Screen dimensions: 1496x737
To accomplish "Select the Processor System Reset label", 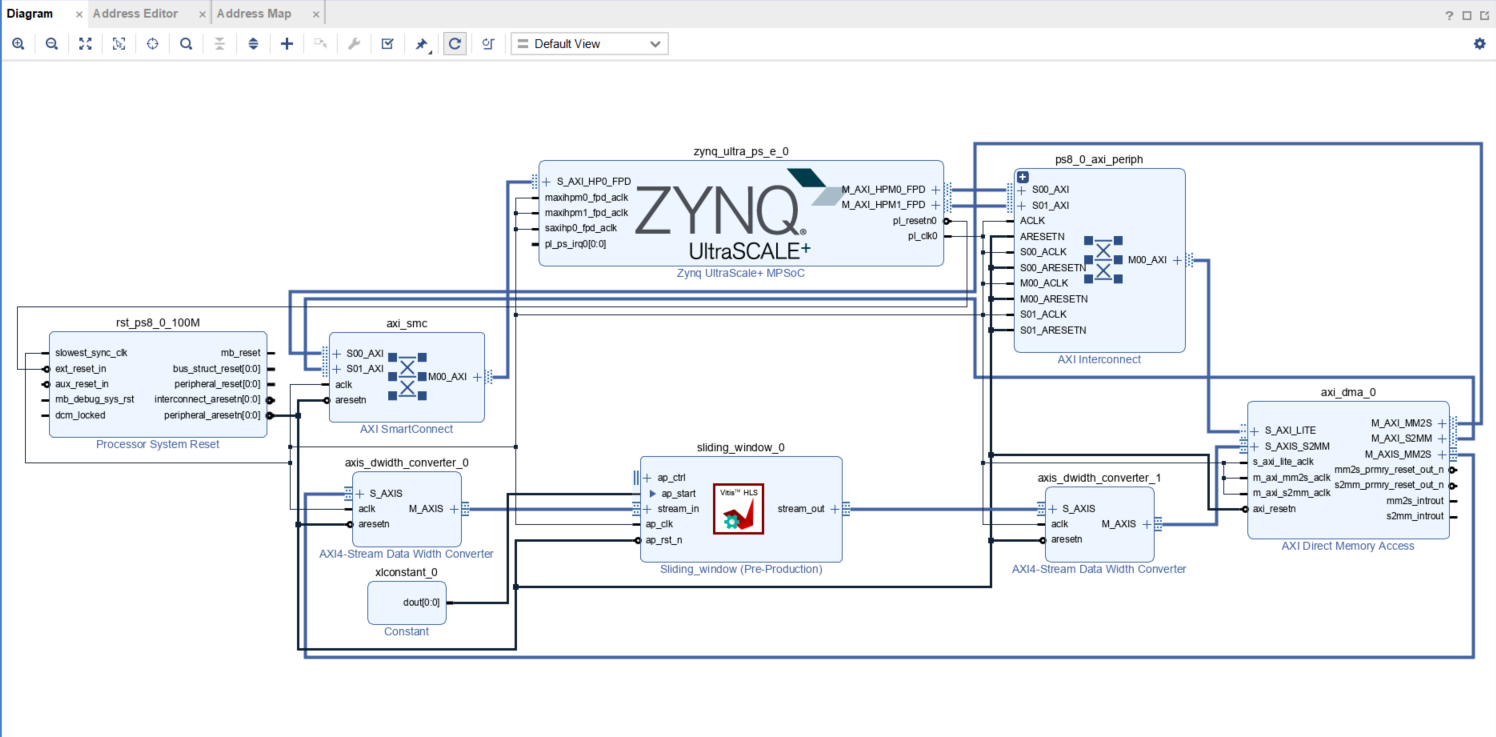I will pyautogui.click(x=158, y=444).
